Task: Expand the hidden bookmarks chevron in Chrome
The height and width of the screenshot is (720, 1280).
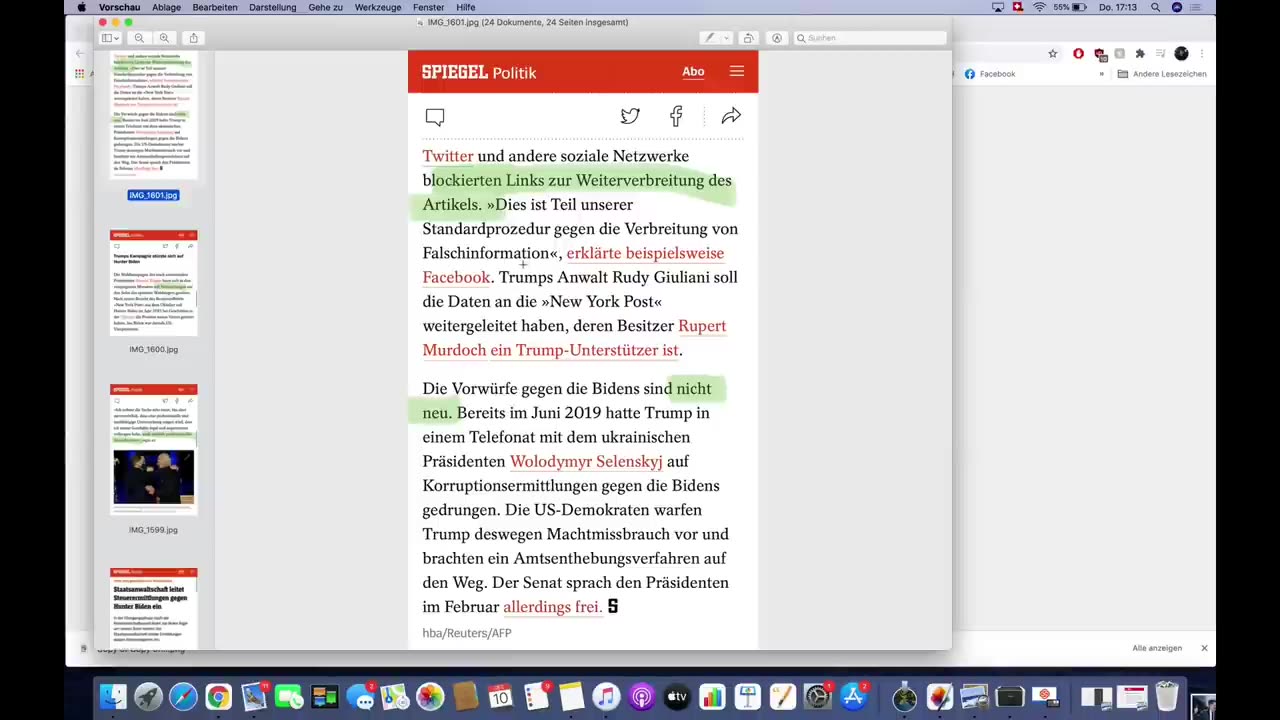Action: pos(1102,74)
